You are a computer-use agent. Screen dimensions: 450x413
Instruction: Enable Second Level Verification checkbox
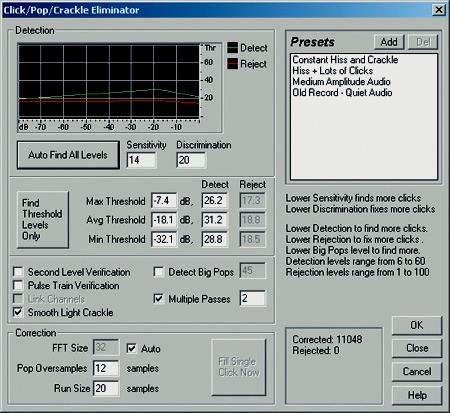click(x=18, y=272)
